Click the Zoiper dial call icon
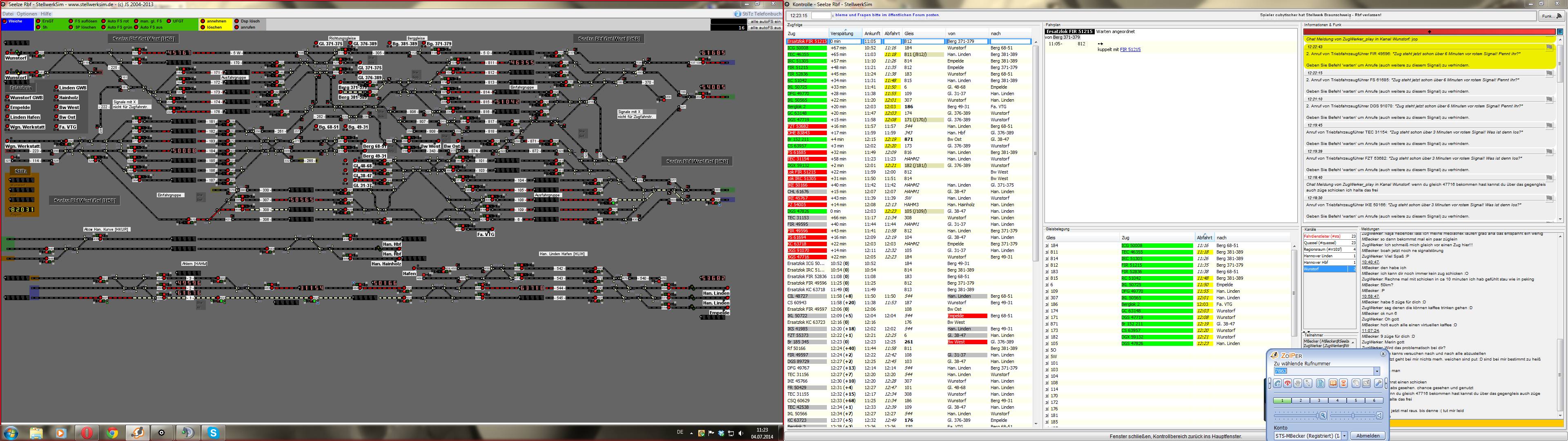 pyautogui.click(x=1278, y=383)
